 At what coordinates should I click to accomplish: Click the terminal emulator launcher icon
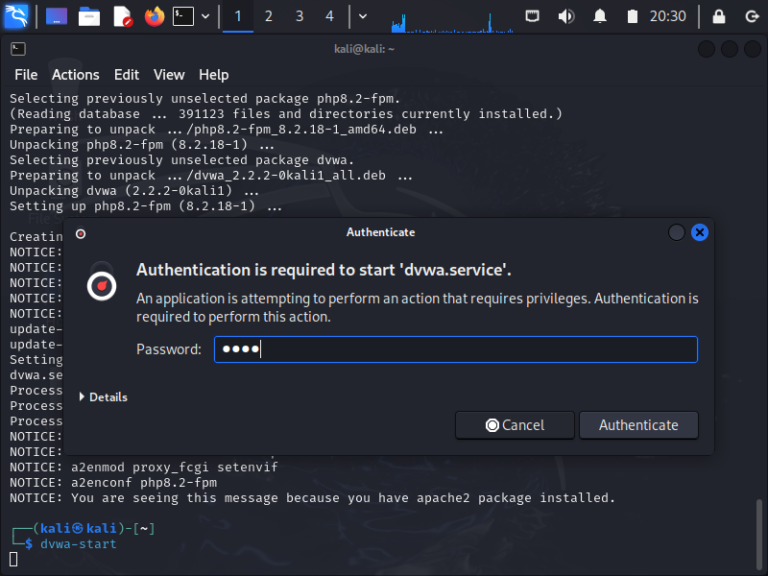click(x=183, y=16)
